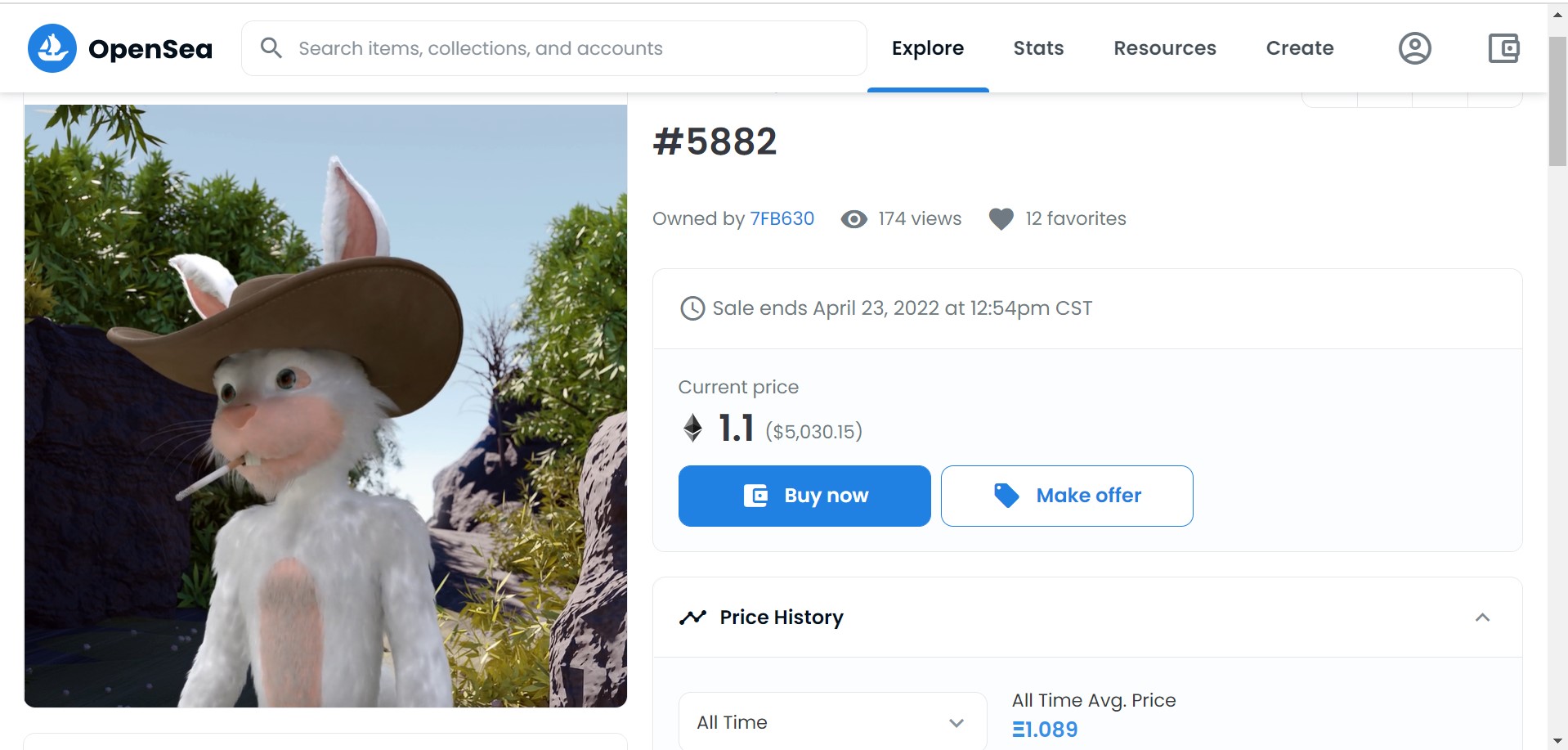Open the wallet icon in header
The image size is (1568, 750).
(1503, 48)
